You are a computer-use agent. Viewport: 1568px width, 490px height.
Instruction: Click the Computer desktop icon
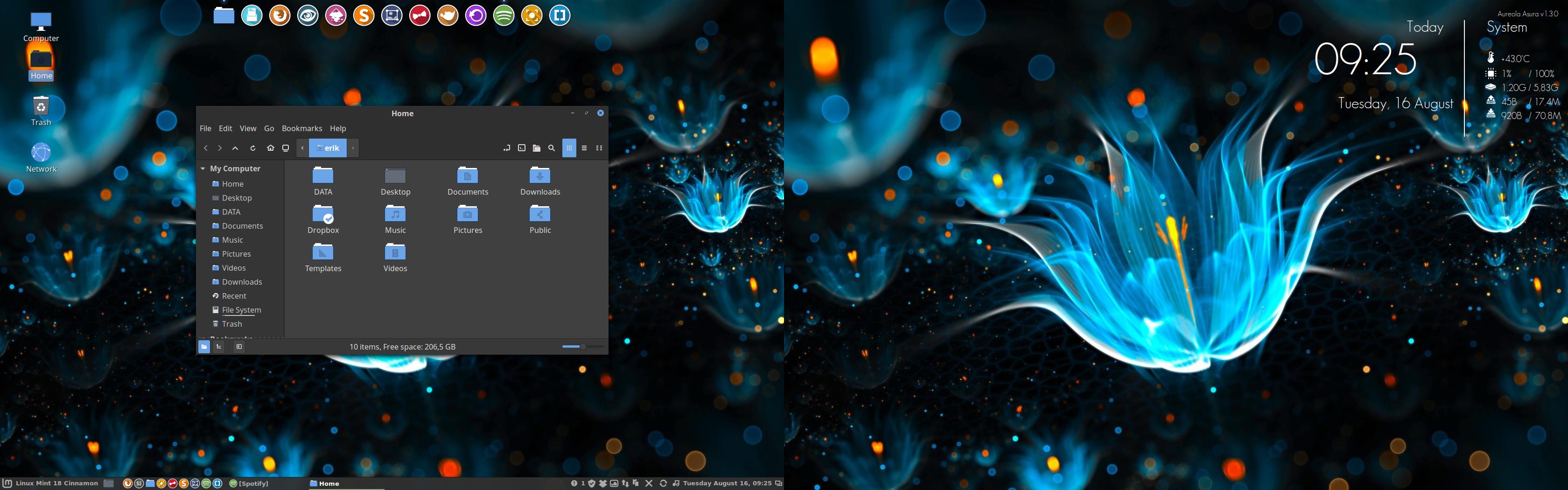click(x=41, y=28)
